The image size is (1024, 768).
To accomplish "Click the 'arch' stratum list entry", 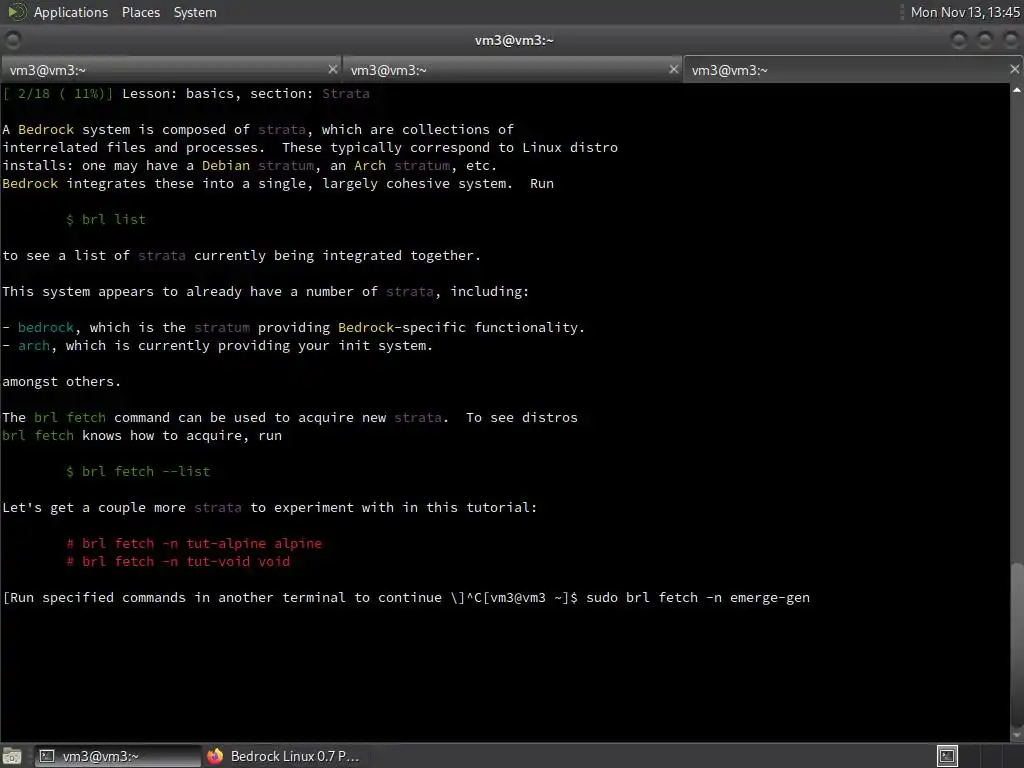I will click(x=34, y=345).
